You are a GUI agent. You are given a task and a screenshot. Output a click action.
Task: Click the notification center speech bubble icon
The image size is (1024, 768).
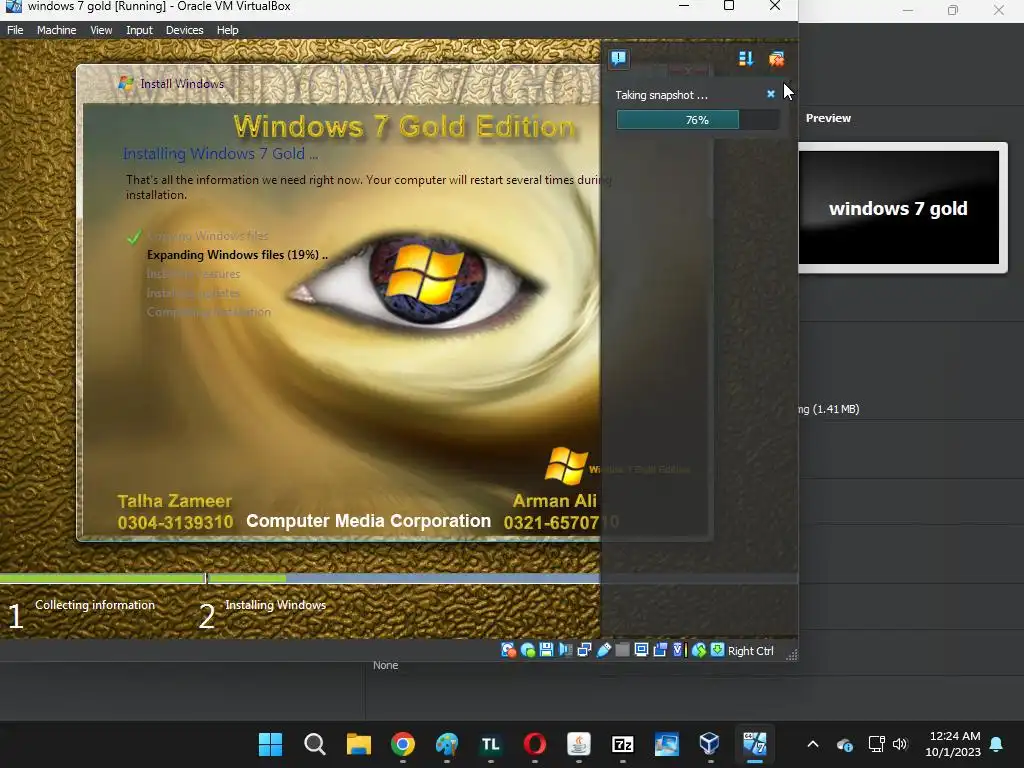pos(618,59)
